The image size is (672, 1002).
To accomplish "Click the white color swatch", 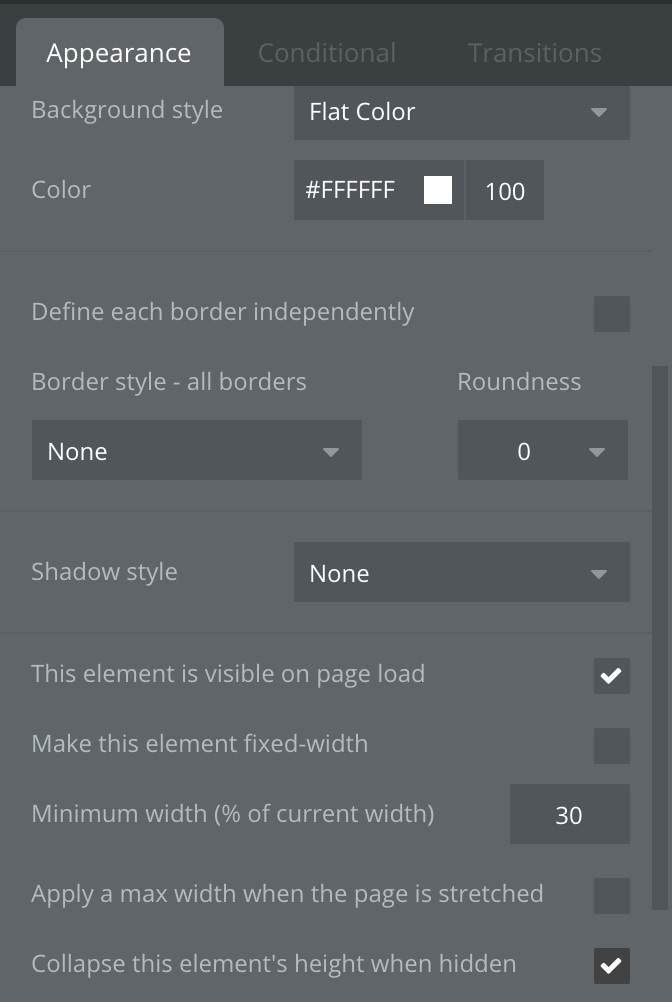I will 438,190.
